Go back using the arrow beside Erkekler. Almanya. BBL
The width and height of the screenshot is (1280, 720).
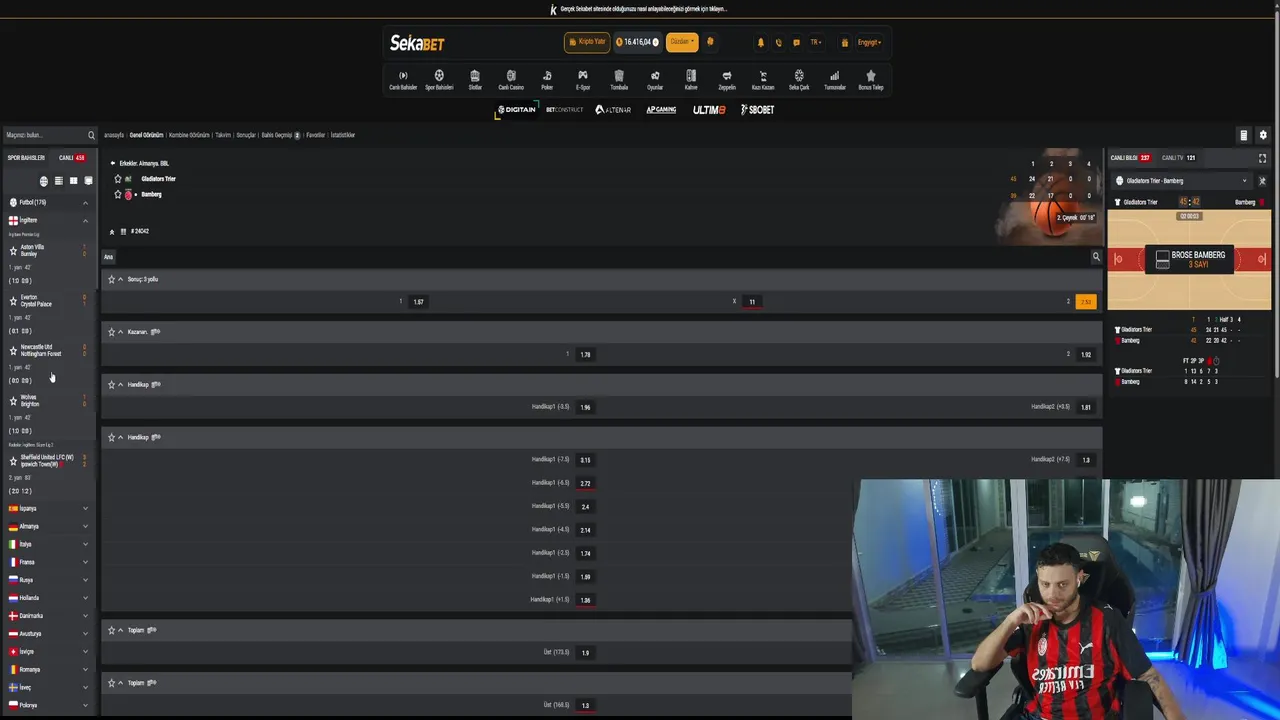[x=112, y=163]
